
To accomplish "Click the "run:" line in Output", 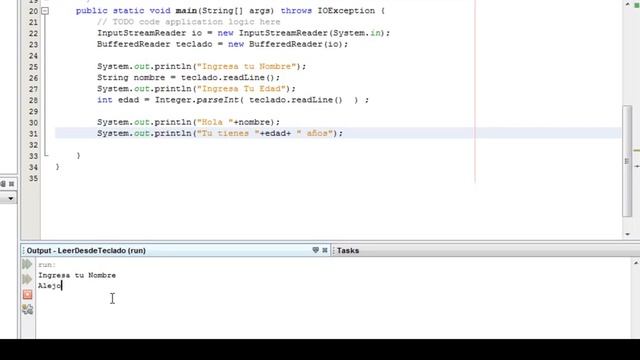I will point(47,265).
